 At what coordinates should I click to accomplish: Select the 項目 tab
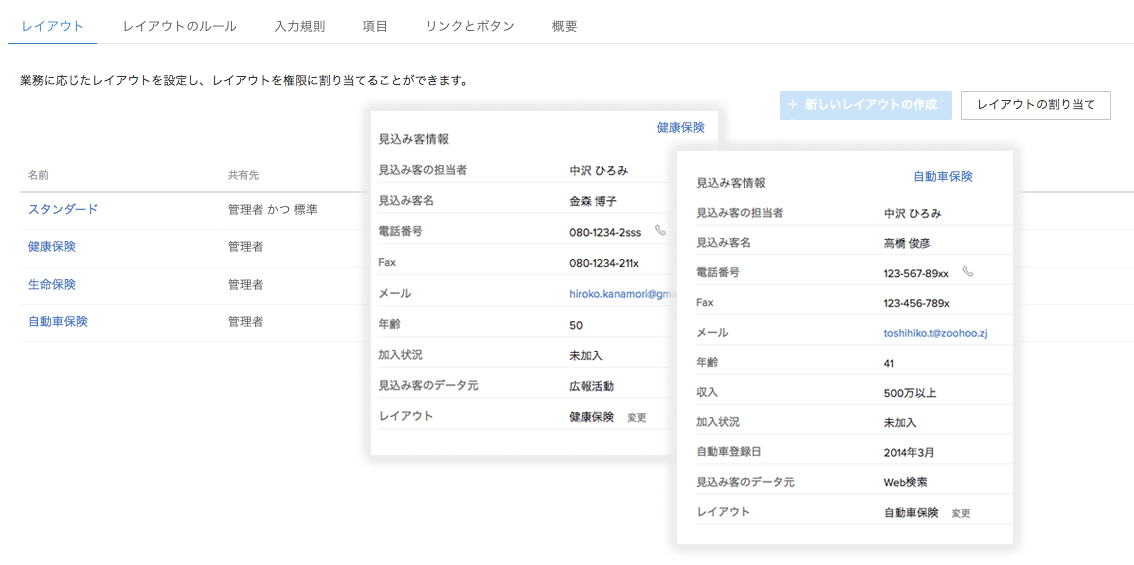pos(375,26)
